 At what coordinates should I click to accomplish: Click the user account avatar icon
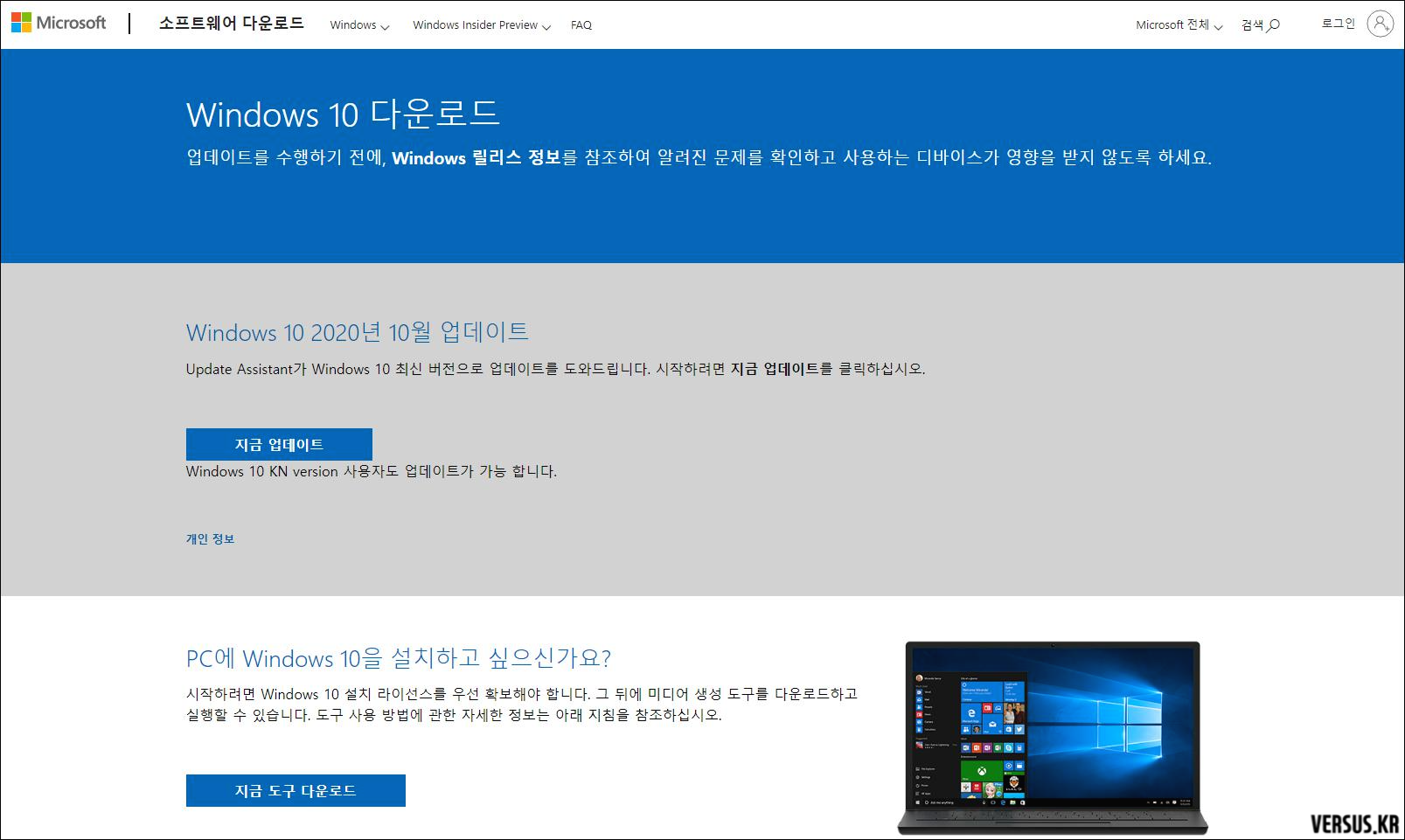pos(1380,24)
